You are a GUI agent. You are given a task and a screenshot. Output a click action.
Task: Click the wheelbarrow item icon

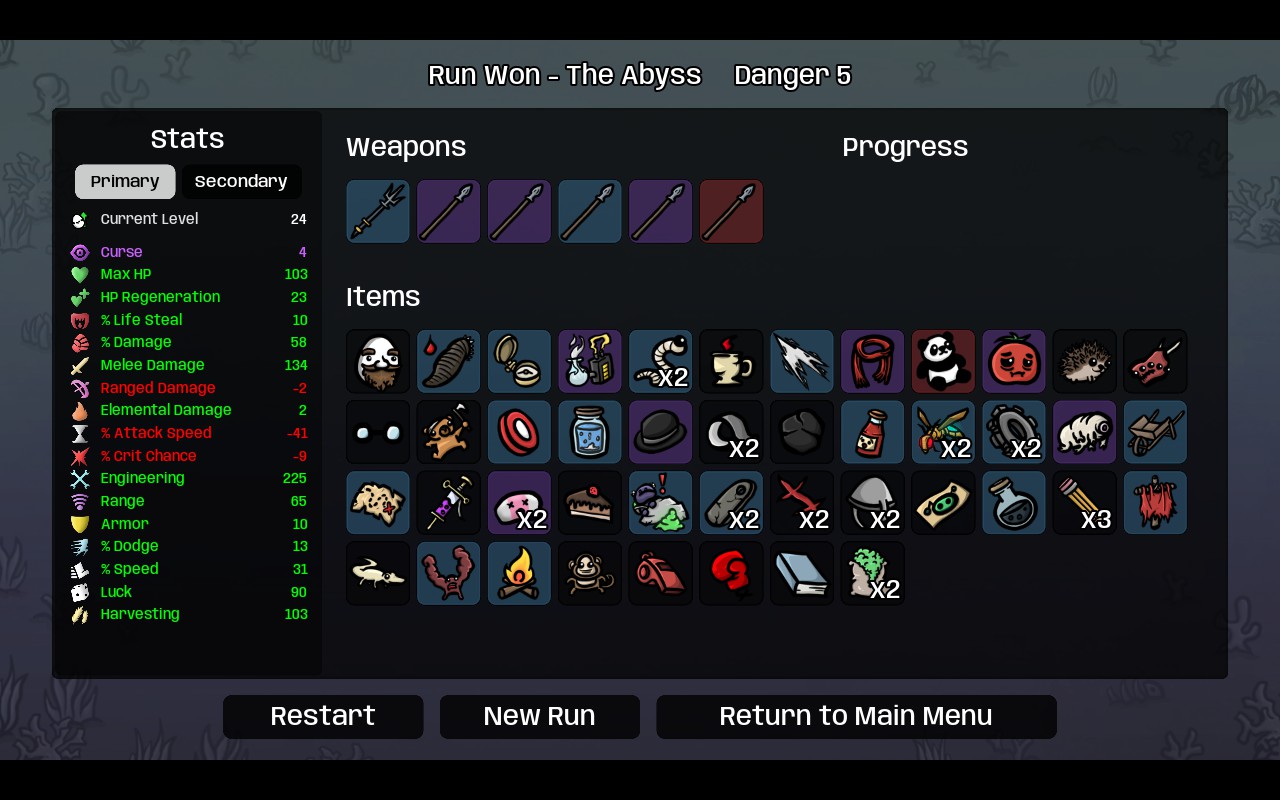[x=1155, y=432]
